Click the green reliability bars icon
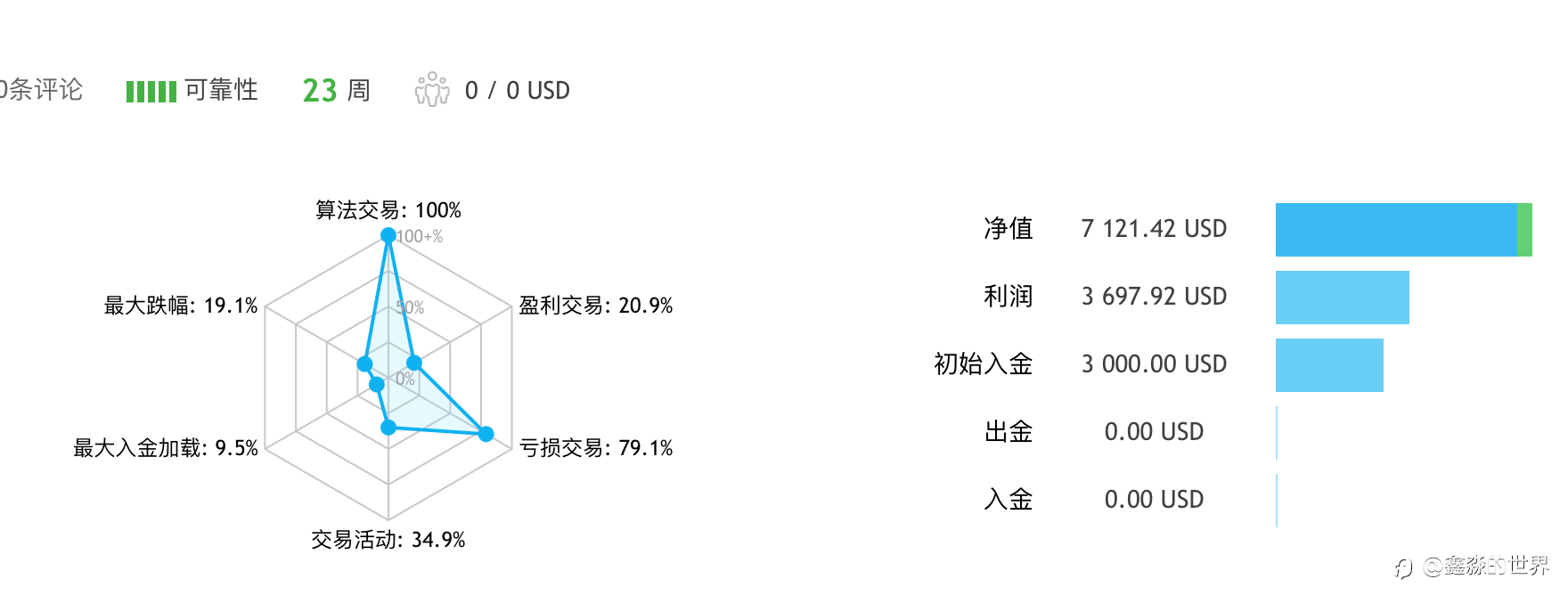Viewport: 1568px width, 604px height. click(x=151, y=91)
